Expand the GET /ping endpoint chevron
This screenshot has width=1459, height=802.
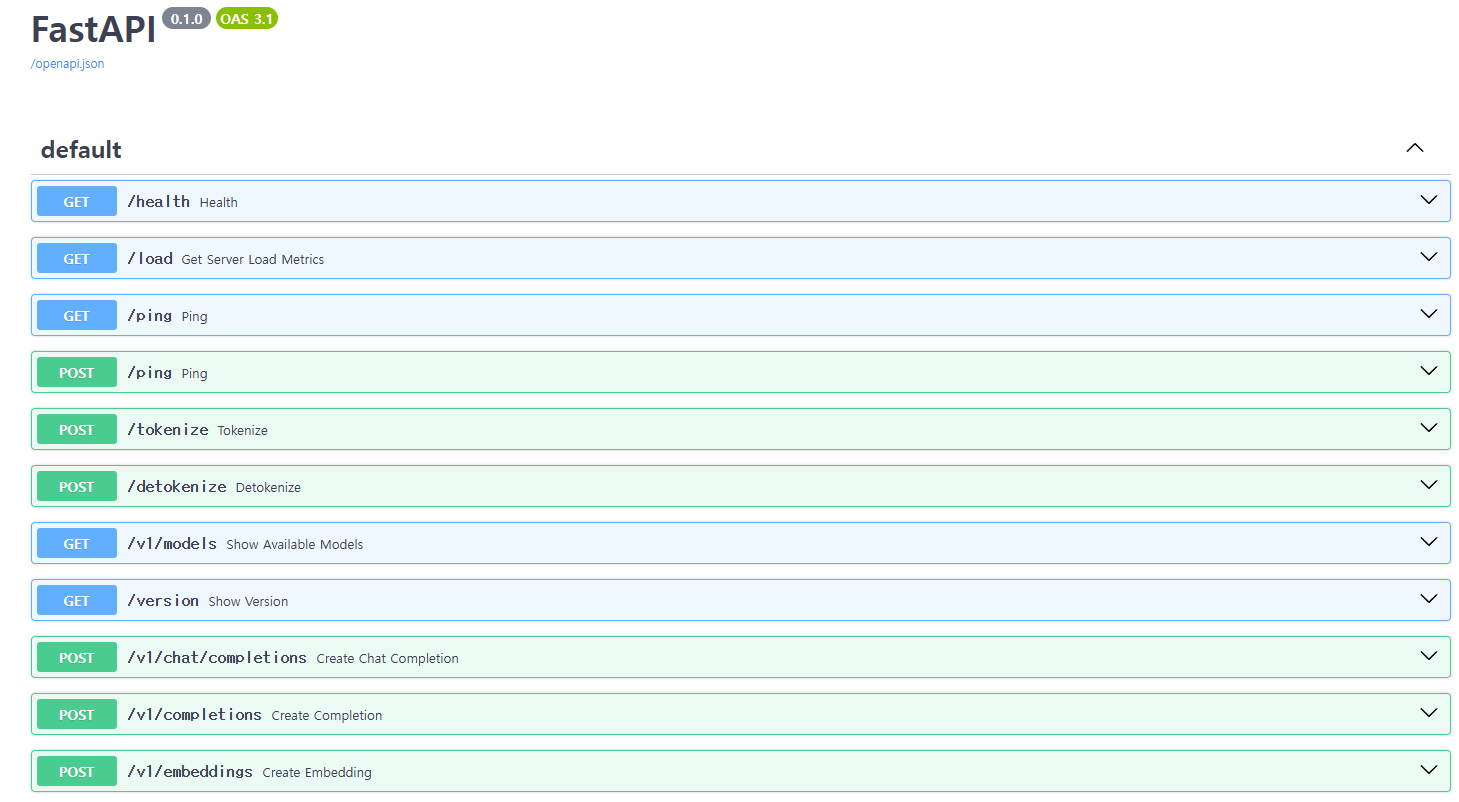tap(1429, 314)
